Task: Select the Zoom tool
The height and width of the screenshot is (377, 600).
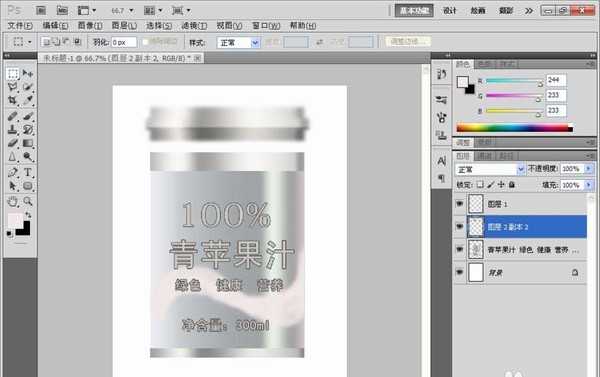Action: click(28, 201)
